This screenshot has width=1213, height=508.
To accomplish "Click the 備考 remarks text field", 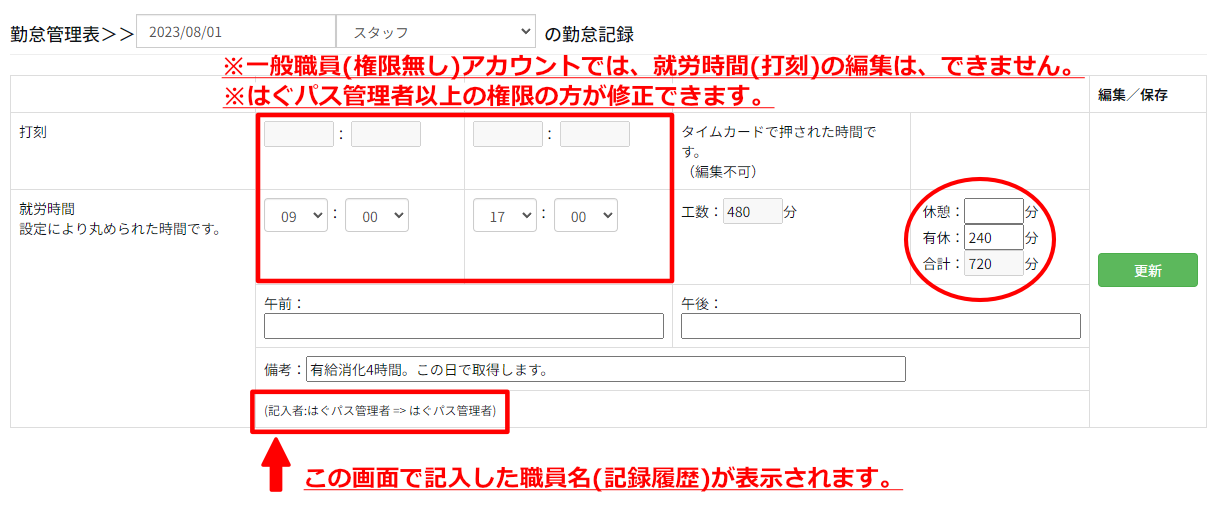I will pyautogui.click(x=605, y=369).
